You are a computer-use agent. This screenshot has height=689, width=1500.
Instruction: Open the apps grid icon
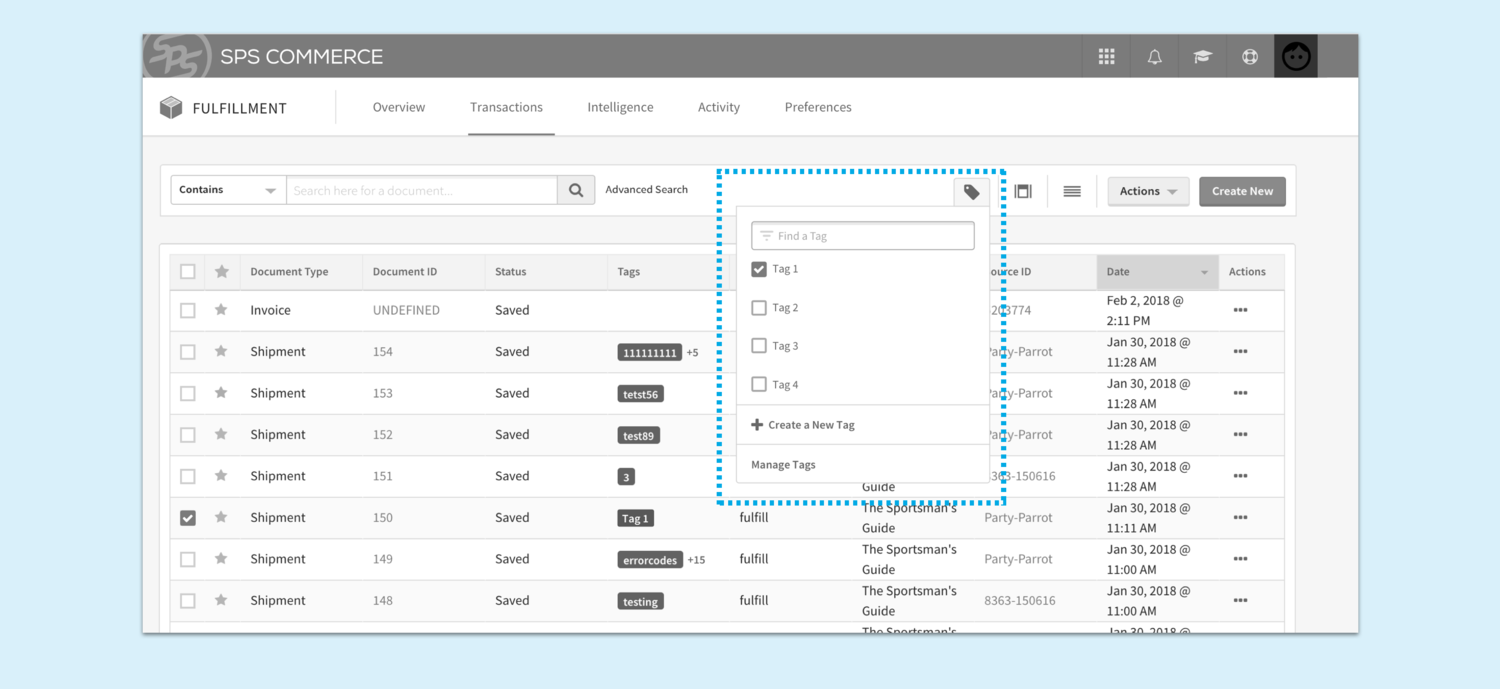pyautogui.click(x=1106, y=57)
